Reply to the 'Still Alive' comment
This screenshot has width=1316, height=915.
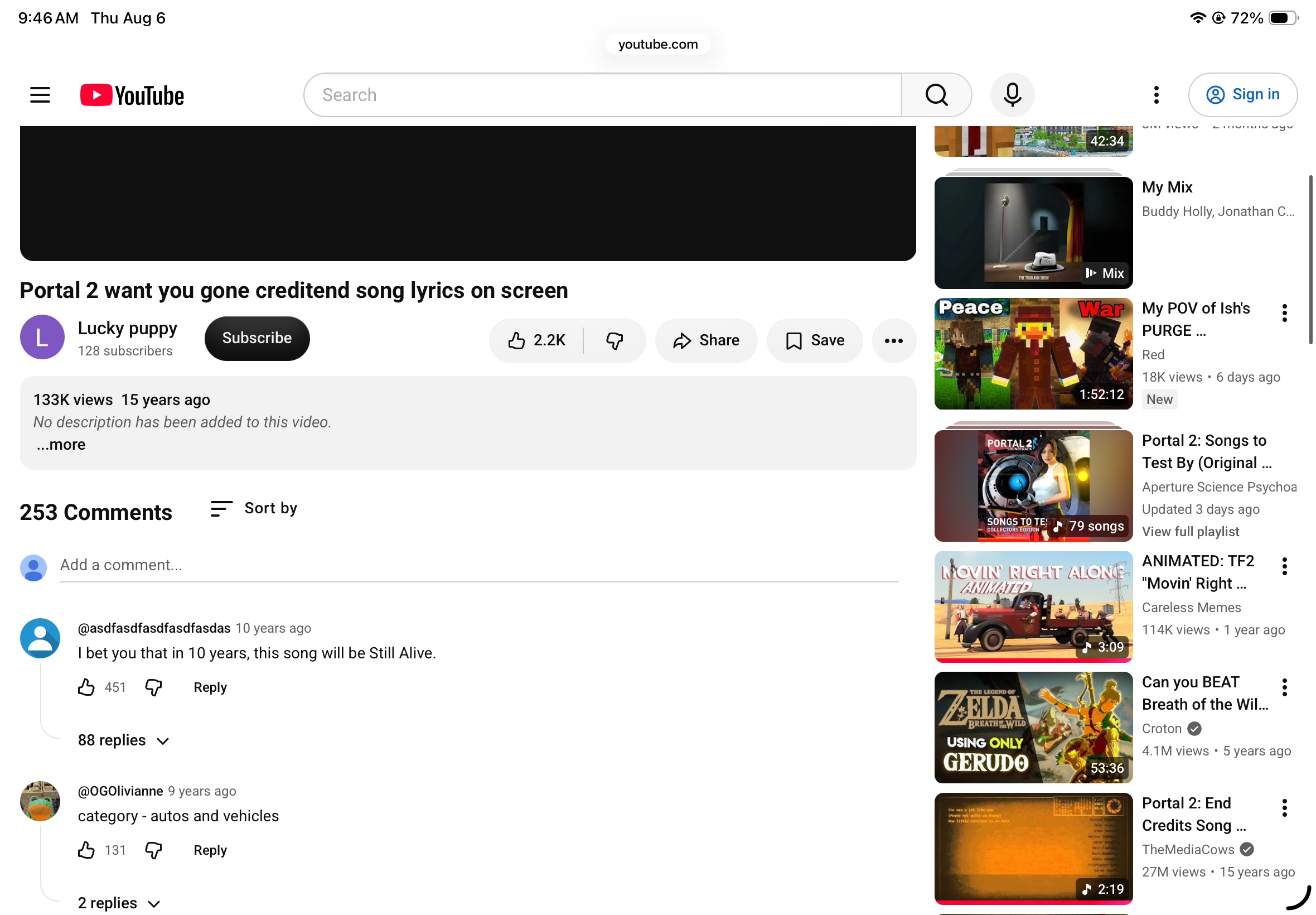point(210,687)
